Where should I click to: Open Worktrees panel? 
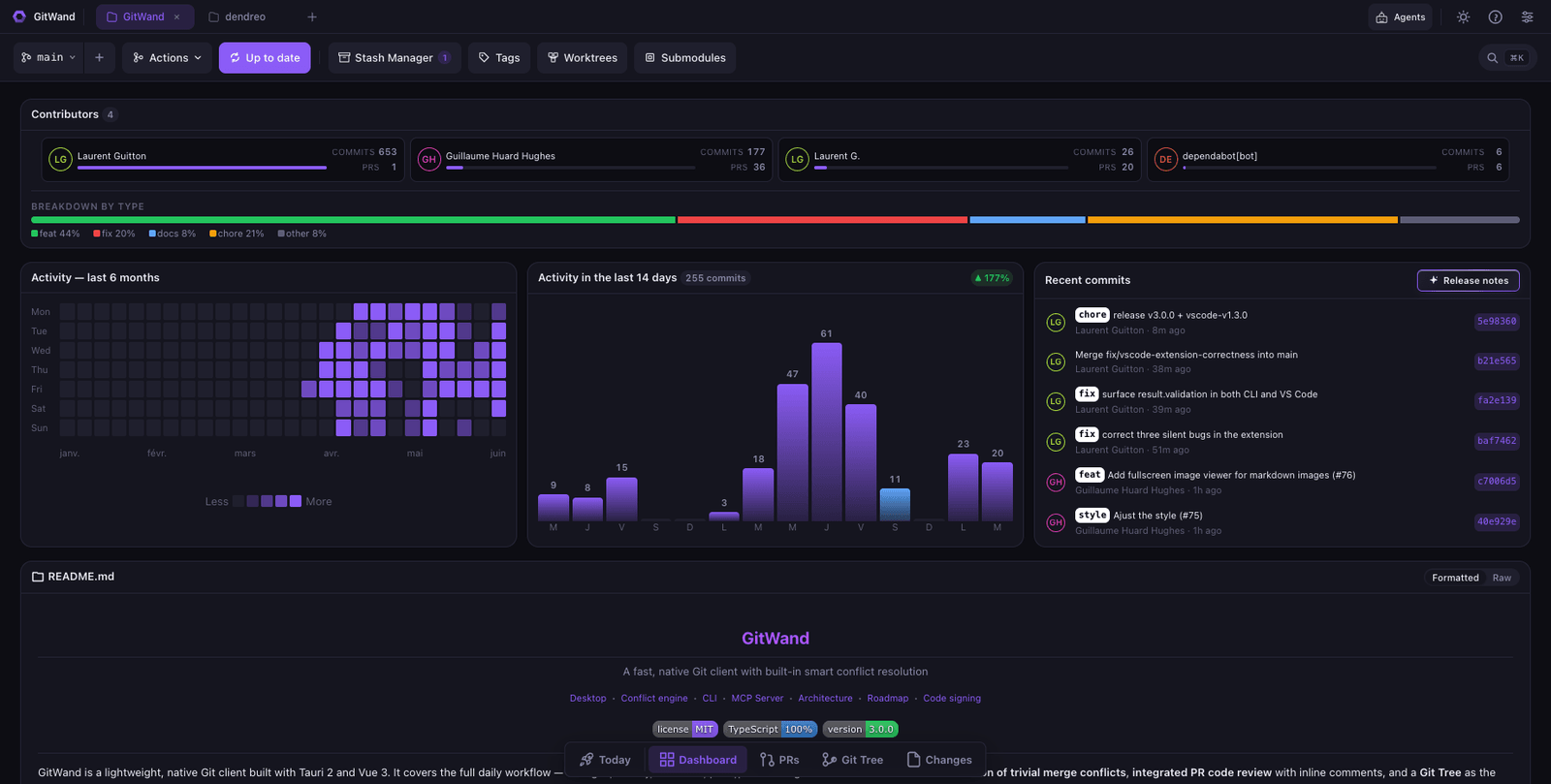pos(583,57)
